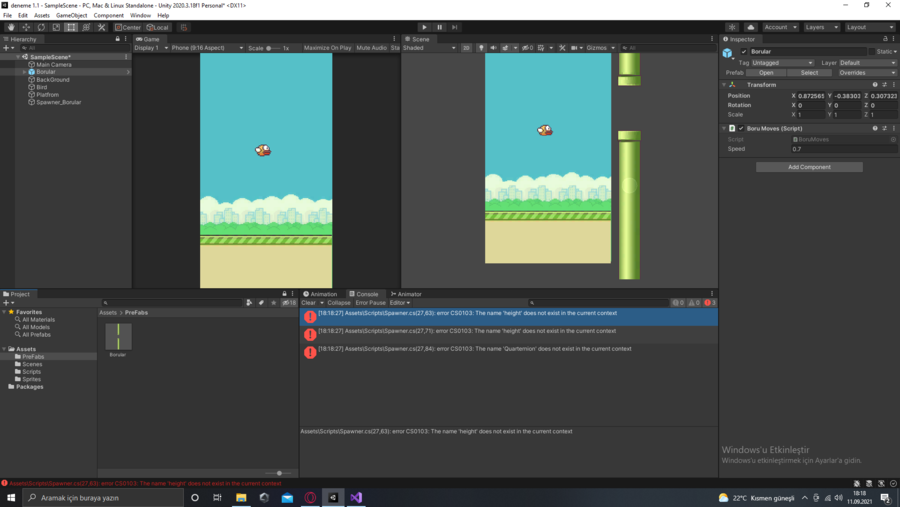
Task: Click the cloud services icon
Action: point(751,27)
